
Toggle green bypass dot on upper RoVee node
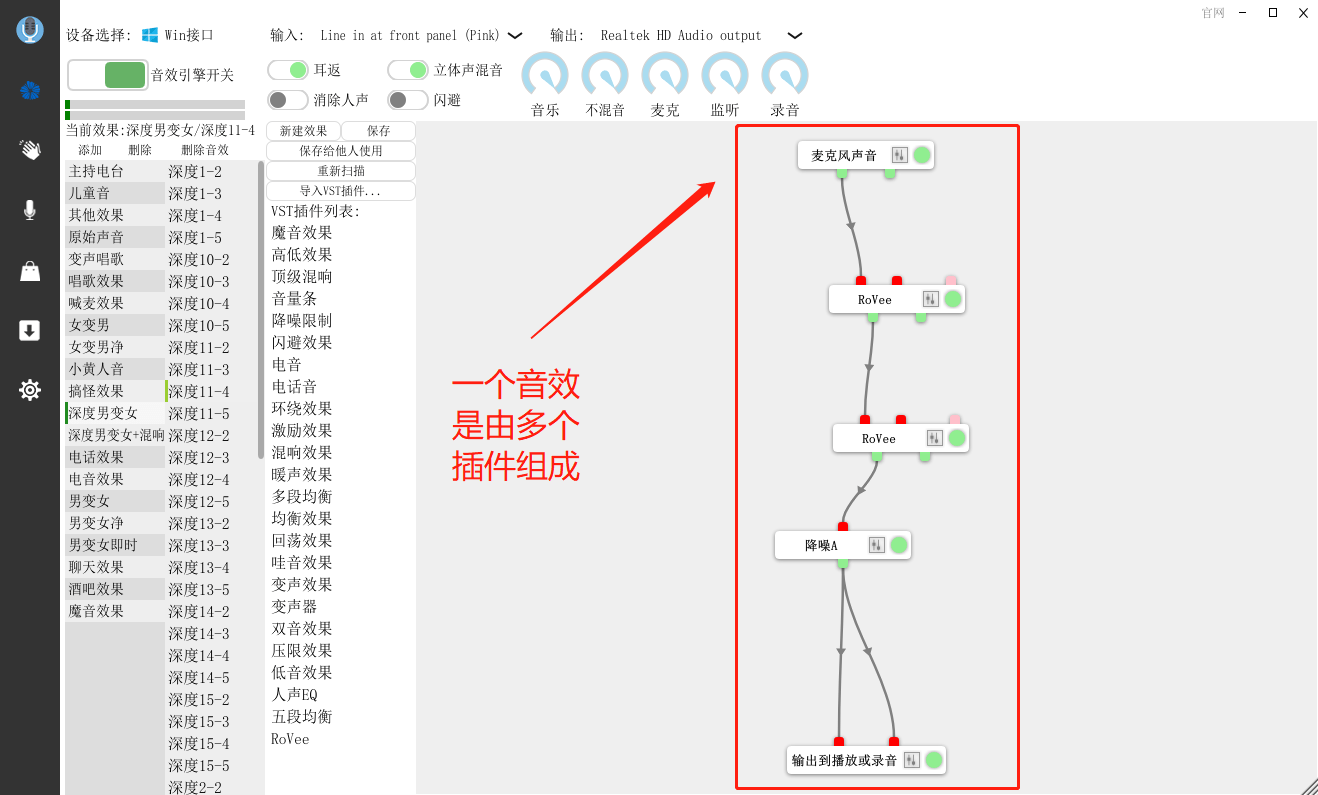click(953, 299)
